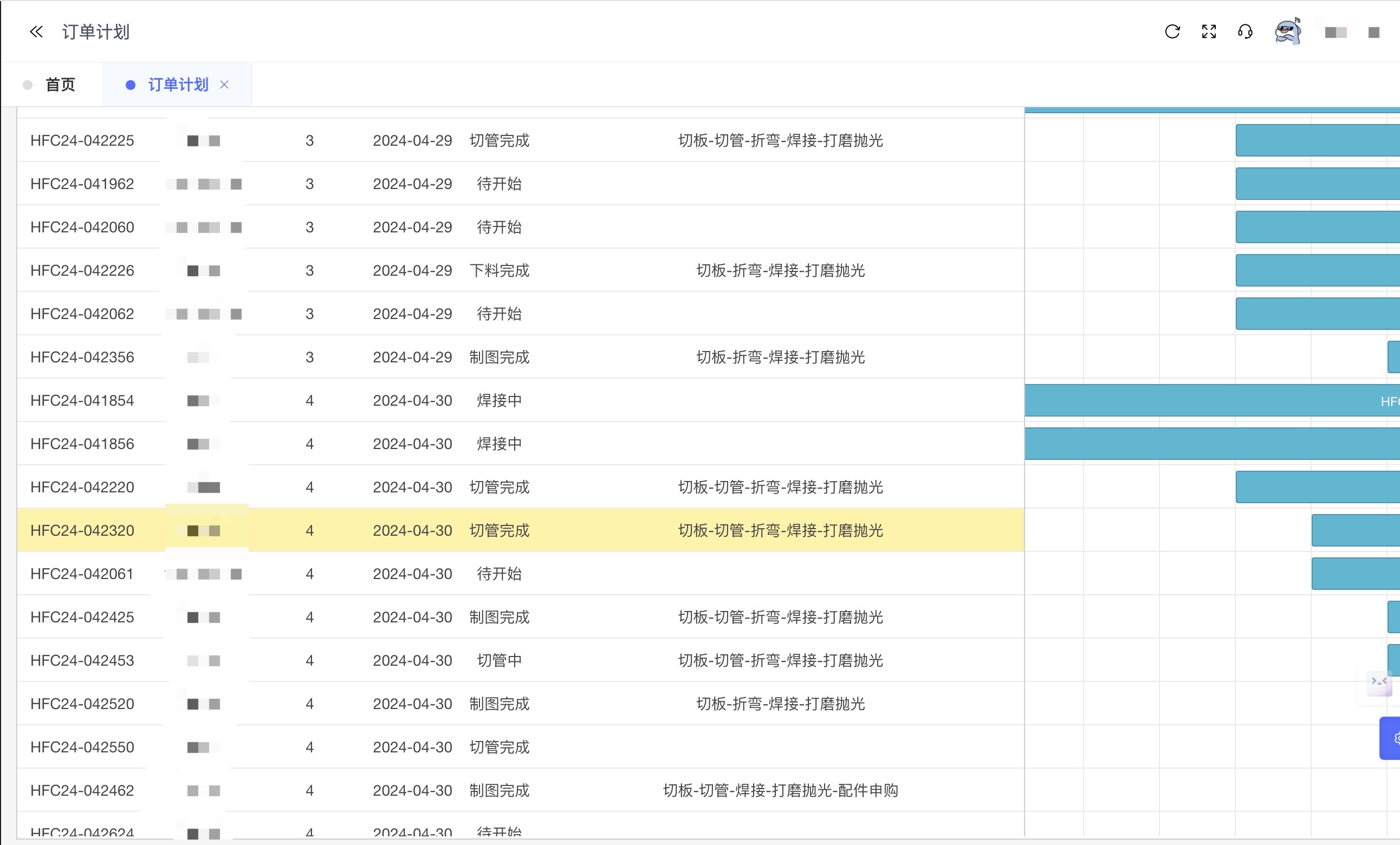
Task: Switch to the 首页 tab
Action: (x=60, y=84)
